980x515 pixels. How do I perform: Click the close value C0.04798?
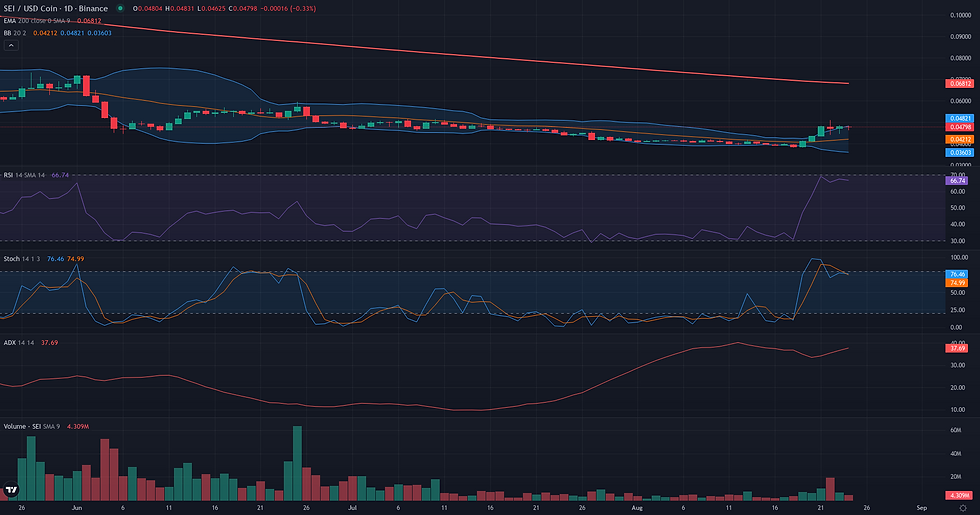[x=243, y=9]
